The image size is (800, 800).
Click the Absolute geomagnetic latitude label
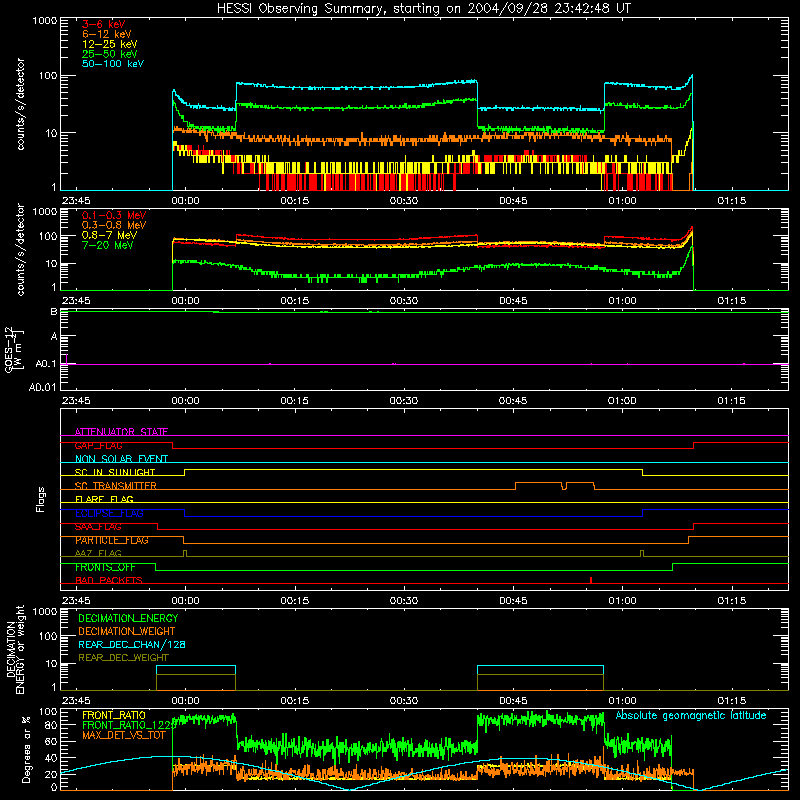(691, 715)
